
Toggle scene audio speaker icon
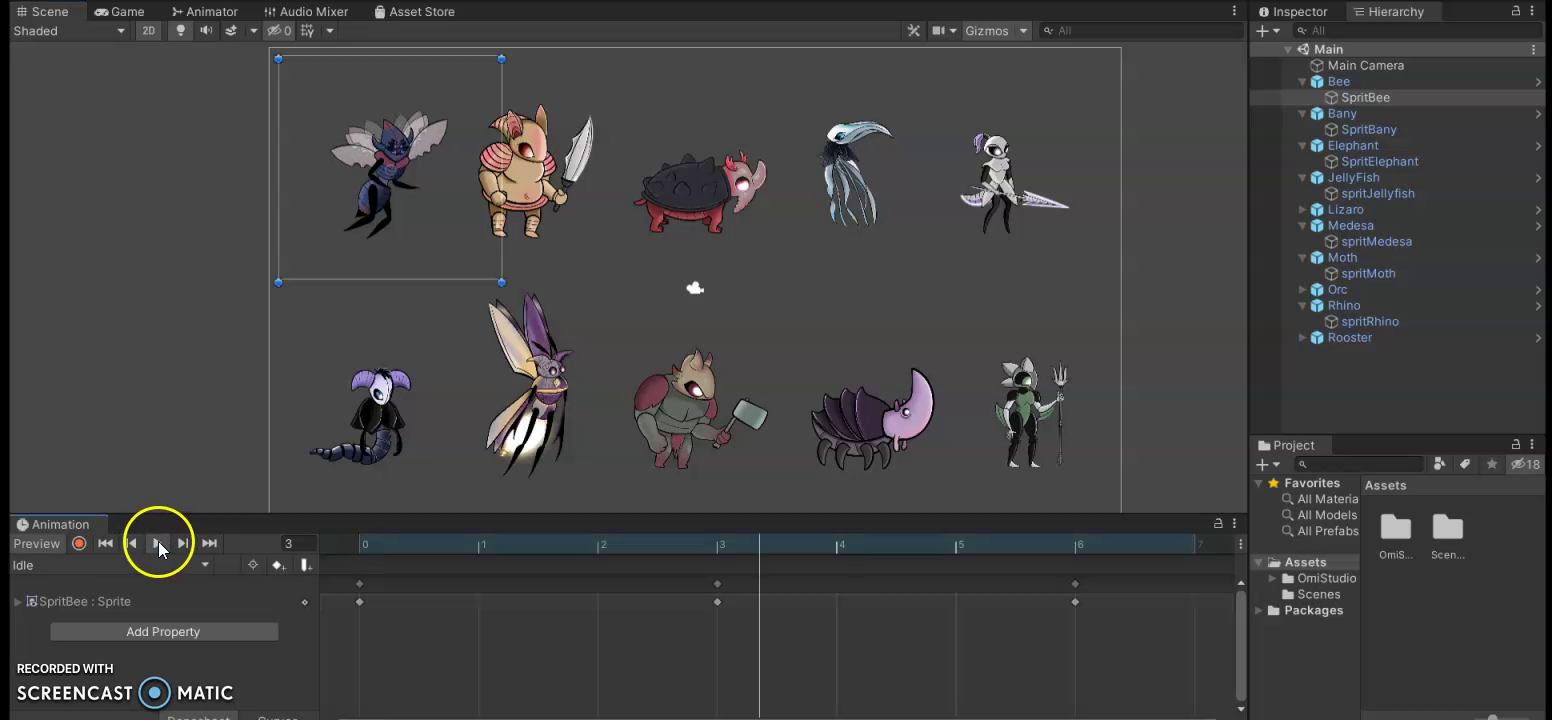[206, 31]
